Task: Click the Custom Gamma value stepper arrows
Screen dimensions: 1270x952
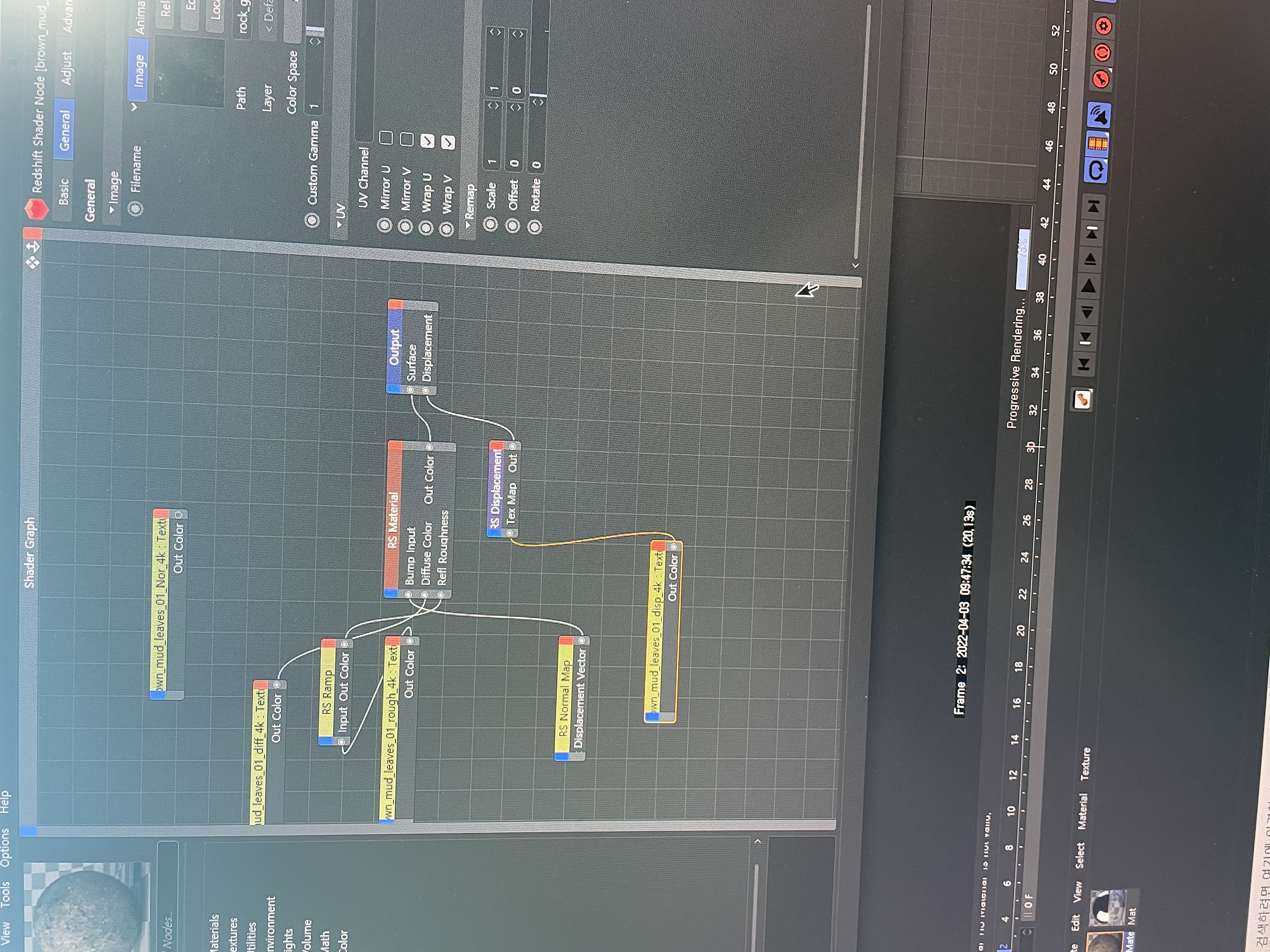Action: 315,41
